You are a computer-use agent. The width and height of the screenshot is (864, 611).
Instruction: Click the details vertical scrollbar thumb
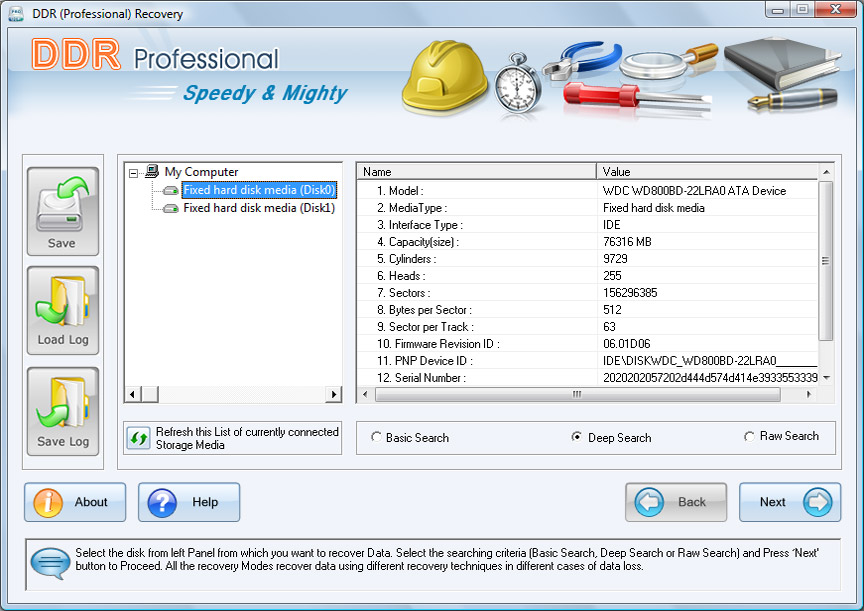[826, 261]
